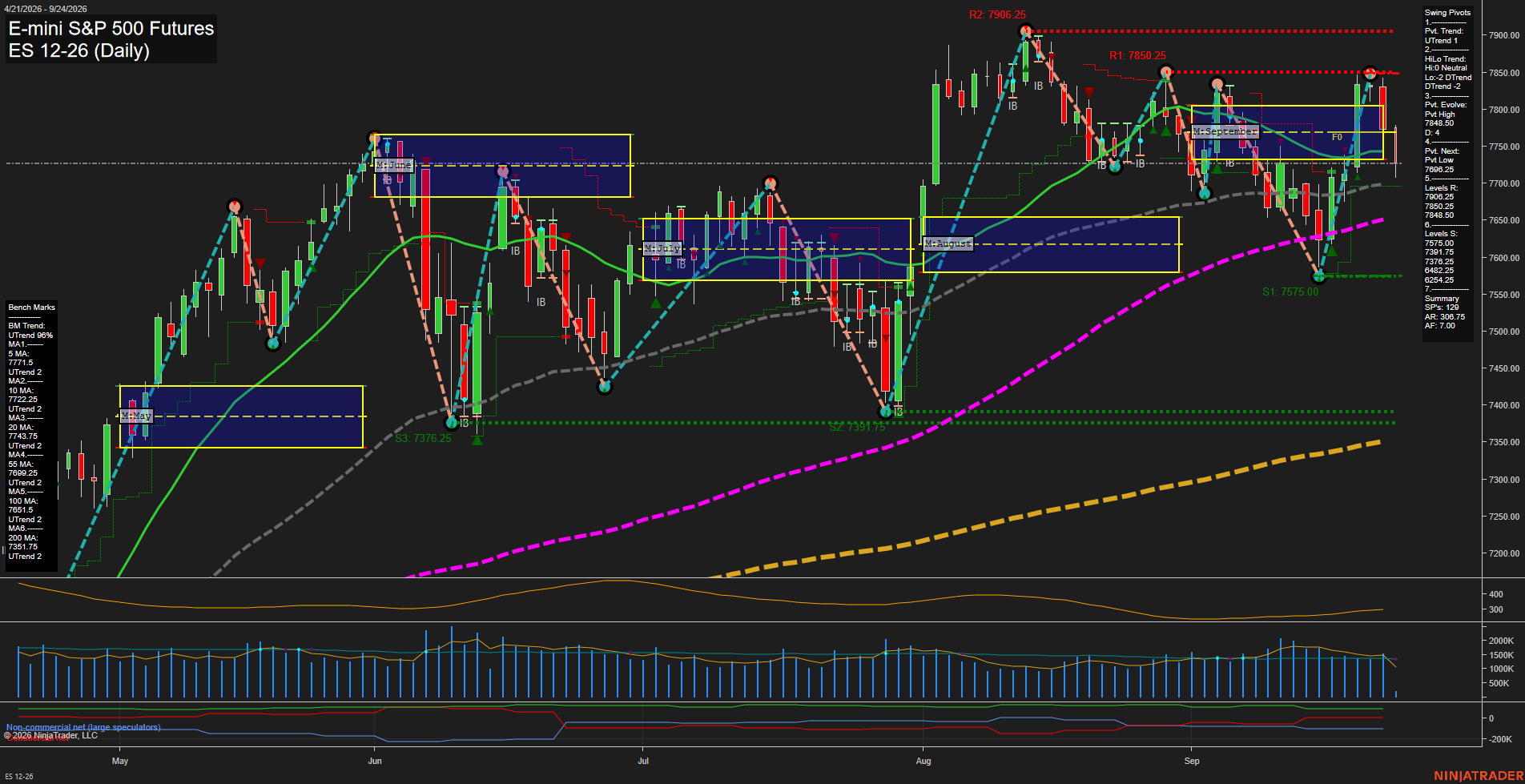The height and width of the screenshot is (784, 1525).
Task: Select the M:September monthly range label
Action: [x=1225, y=131]
